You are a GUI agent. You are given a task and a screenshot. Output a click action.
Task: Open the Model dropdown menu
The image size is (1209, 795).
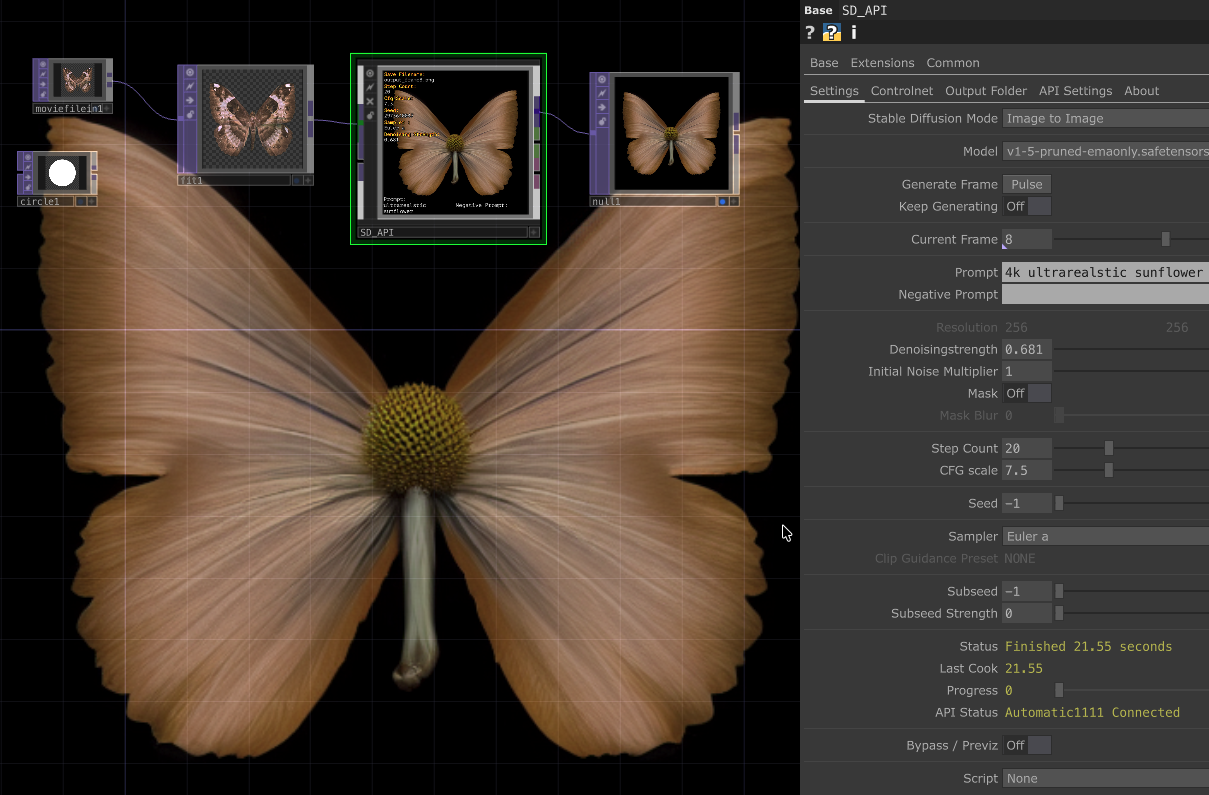pos(1104,152)
